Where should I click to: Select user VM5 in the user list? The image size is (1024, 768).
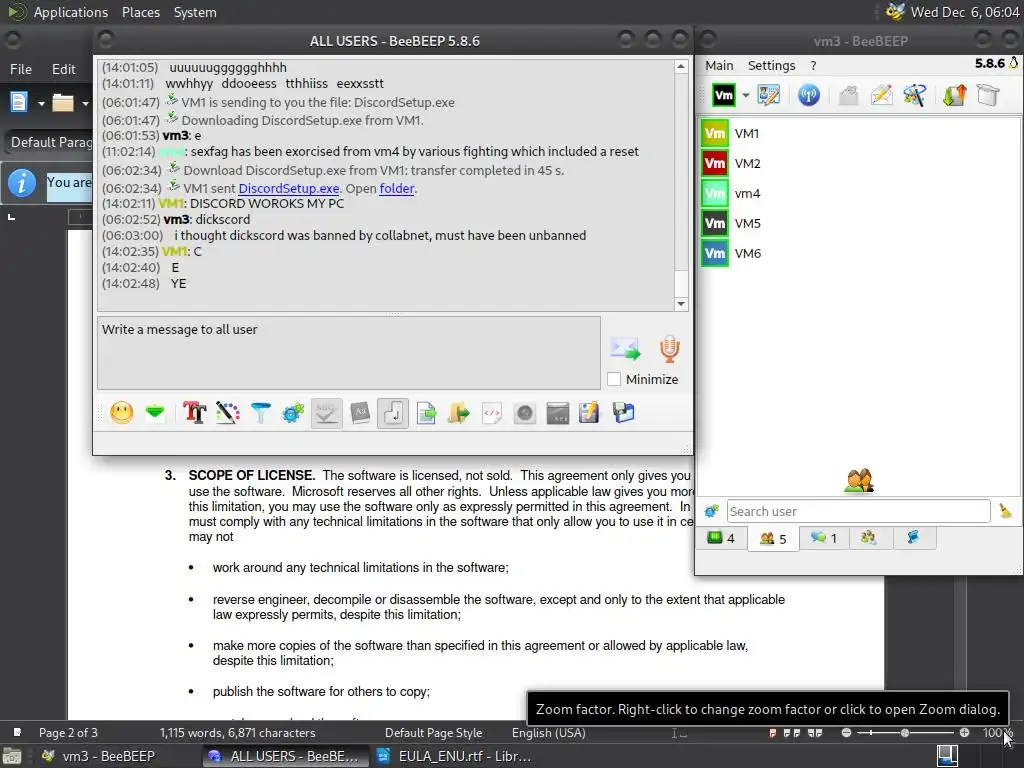tap(859, 223)
